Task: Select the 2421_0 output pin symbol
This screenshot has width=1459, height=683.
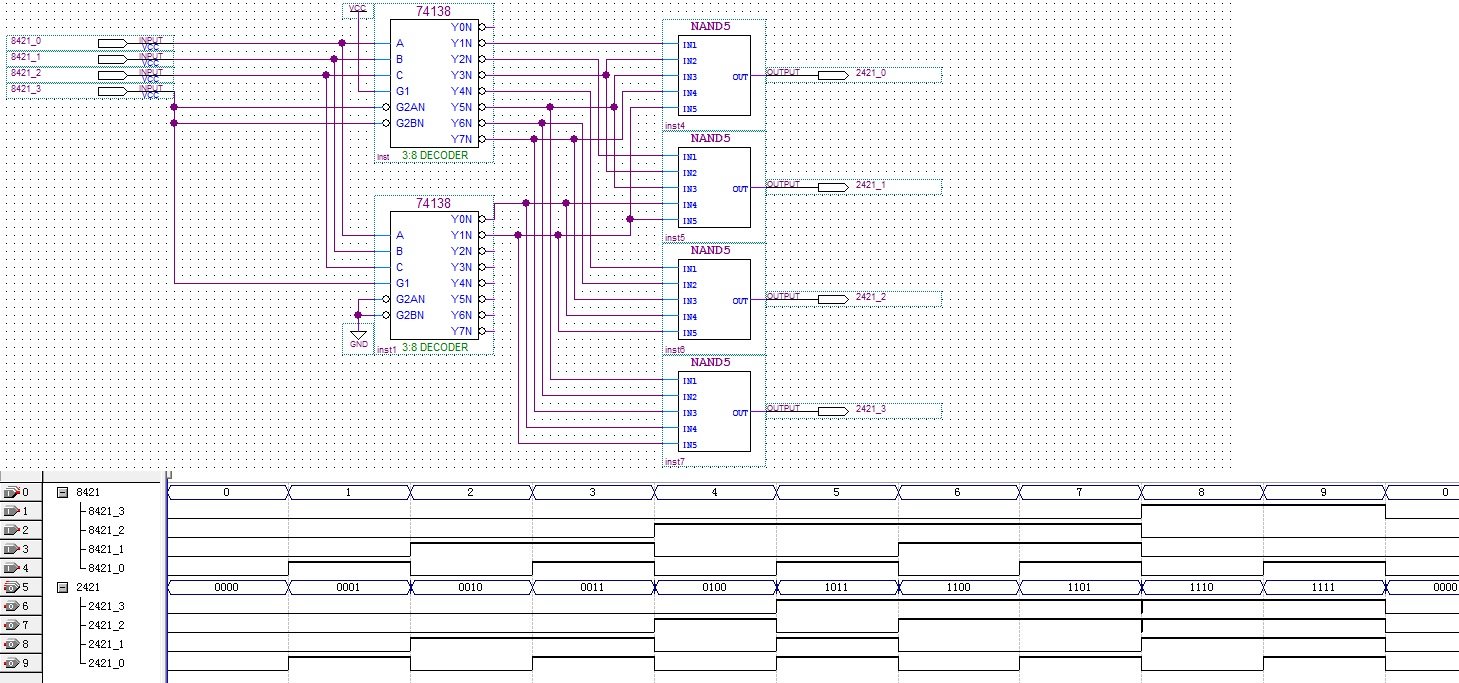Action: pos(831,75)
